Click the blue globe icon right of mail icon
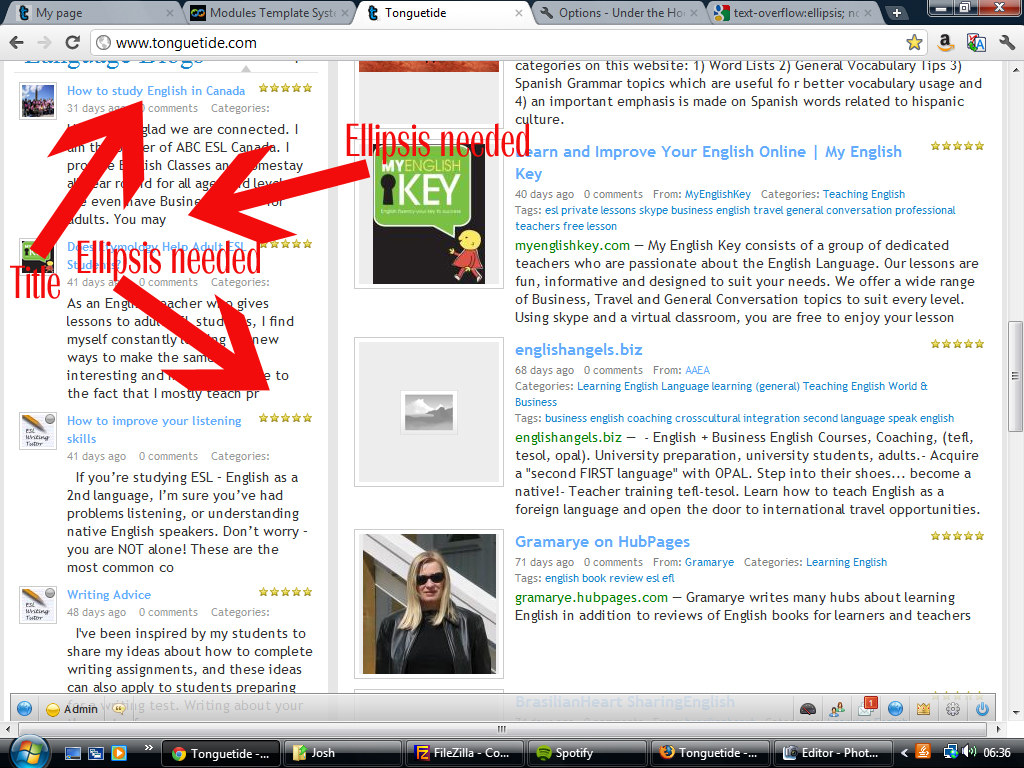1024x768 pixels. pos(895,709)
